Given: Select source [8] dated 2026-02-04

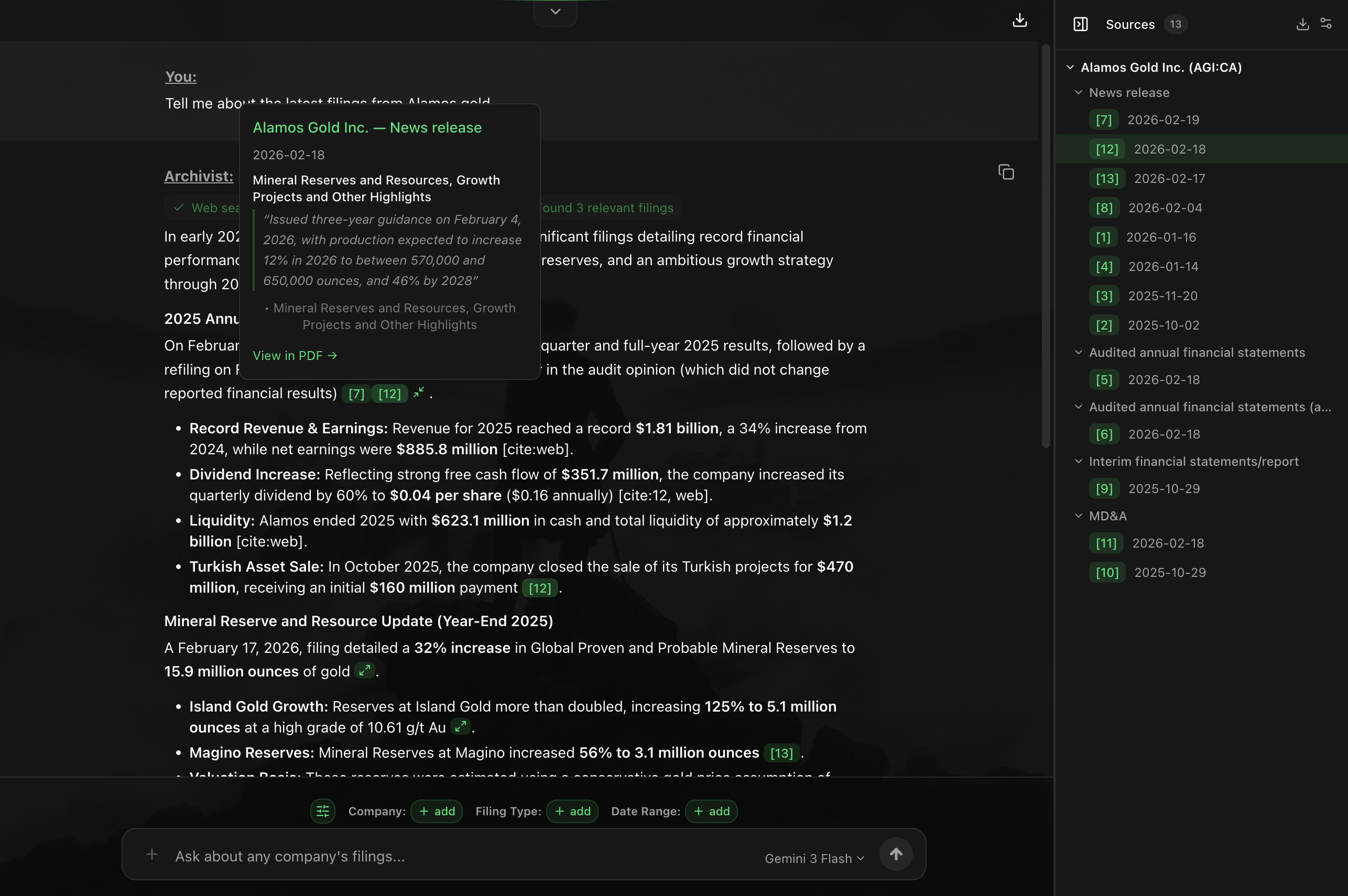Looking at the screenshot, I should point(1201,208).
